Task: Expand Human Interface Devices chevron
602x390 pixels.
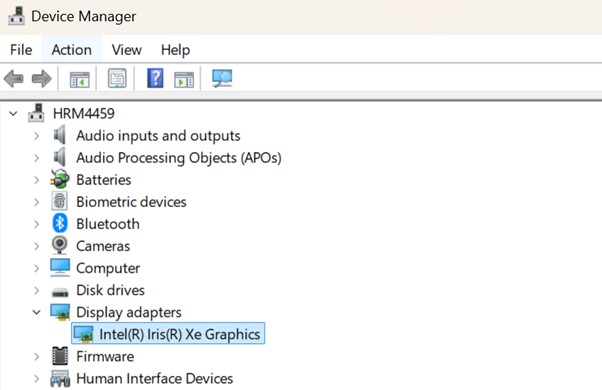Action: 36,379
